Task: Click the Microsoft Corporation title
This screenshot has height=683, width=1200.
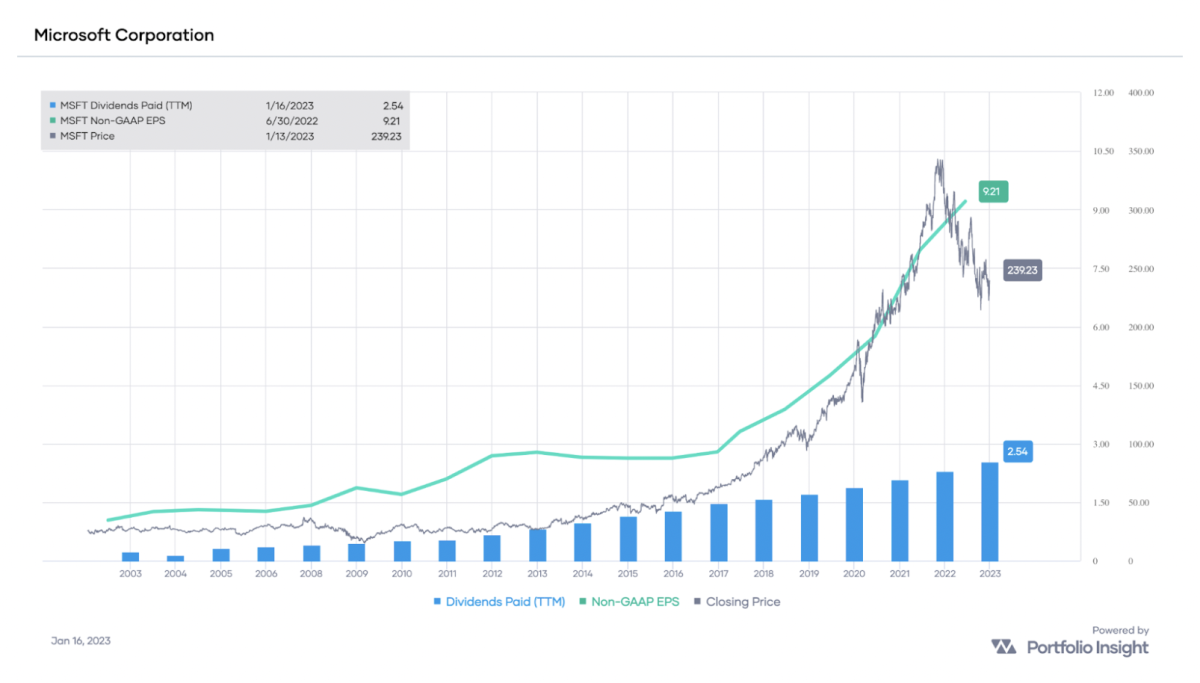Action: 124,35
